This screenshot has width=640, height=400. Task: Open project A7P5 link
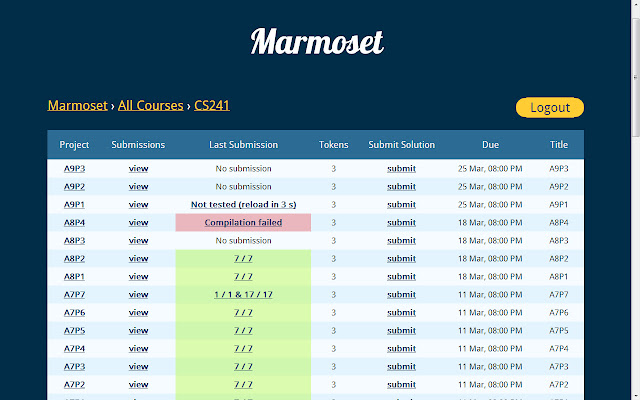(74, 330)
